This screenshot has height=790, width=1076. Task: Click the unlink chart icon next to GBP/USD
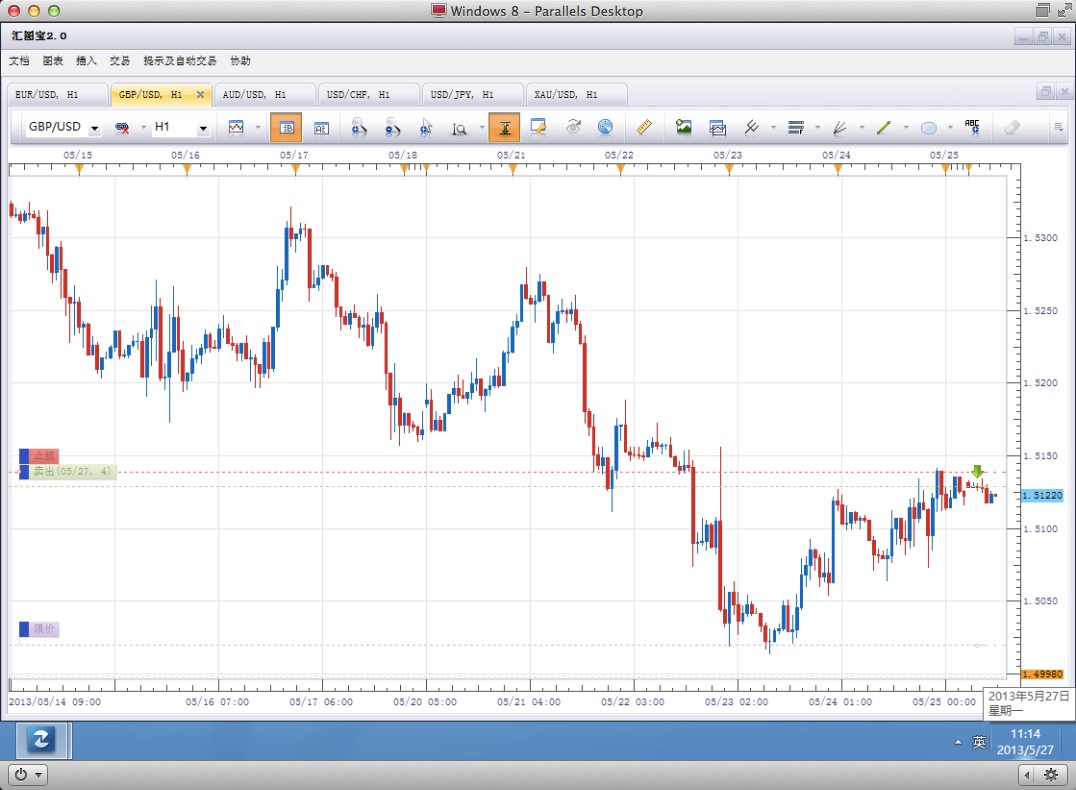(122, 128)
